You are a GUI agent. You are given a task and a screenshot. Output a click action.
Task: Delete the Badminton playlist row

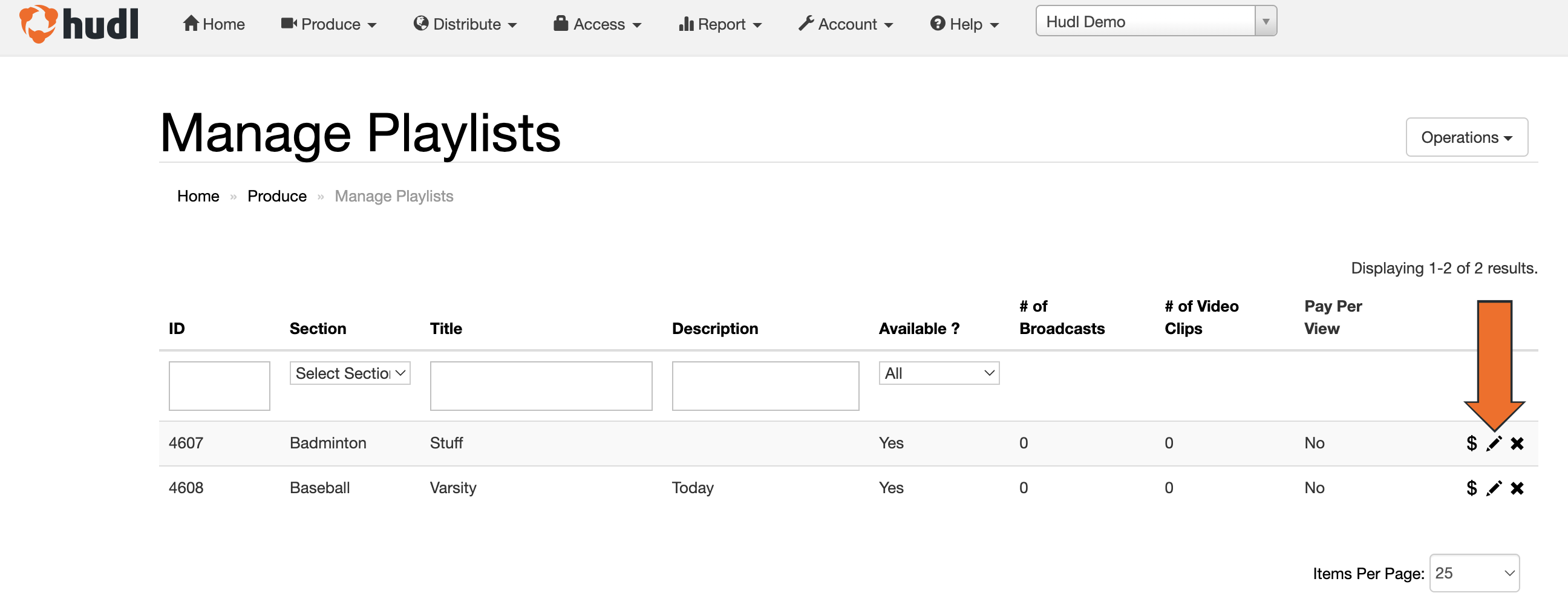click(x=1517, y=443)
